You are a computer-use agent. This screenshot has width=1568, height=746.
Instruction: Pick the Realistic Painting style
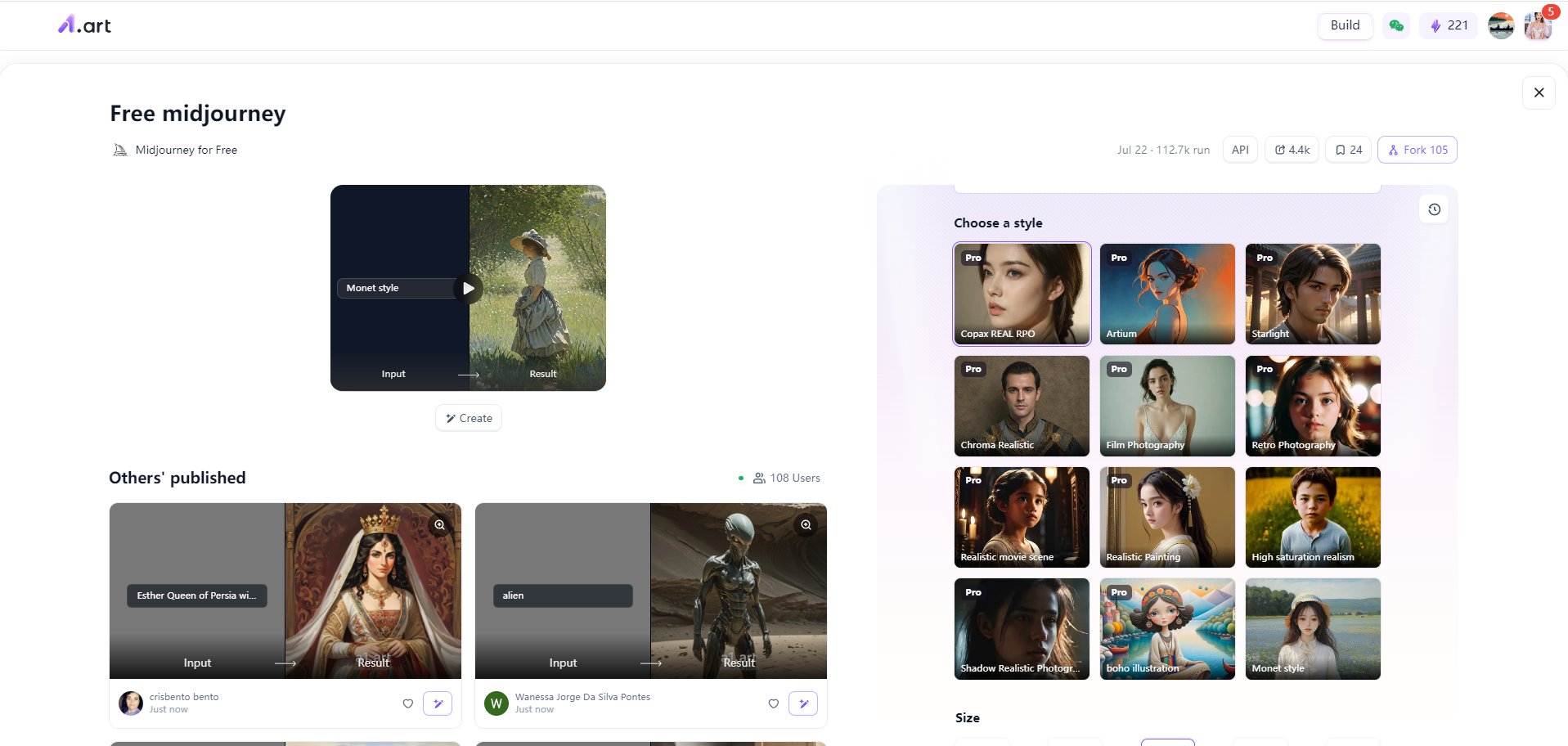point(1167,517)
